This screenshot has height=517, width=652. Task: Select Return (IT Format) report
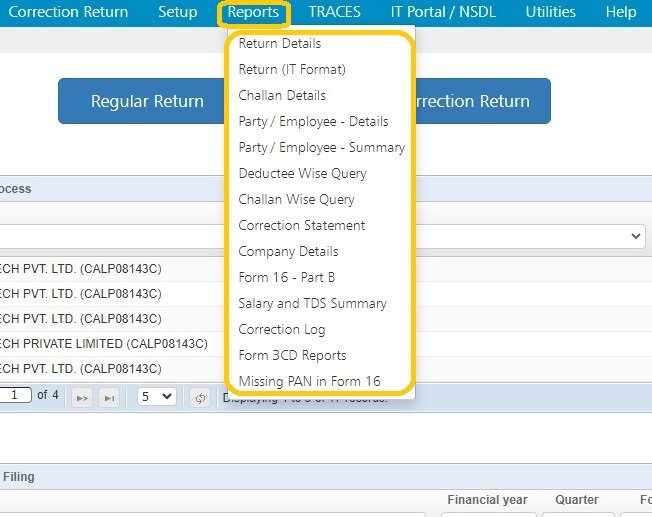tap(292, 69)
